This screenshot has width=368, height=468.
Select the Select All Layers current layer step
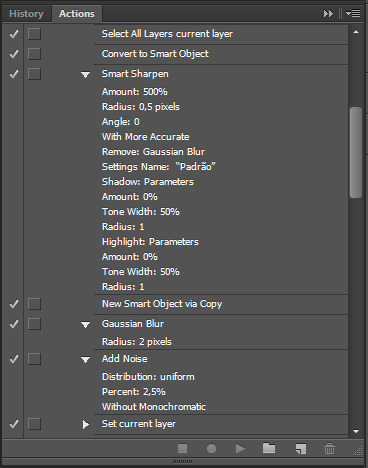pyautogui.click(x=167, y=34)
